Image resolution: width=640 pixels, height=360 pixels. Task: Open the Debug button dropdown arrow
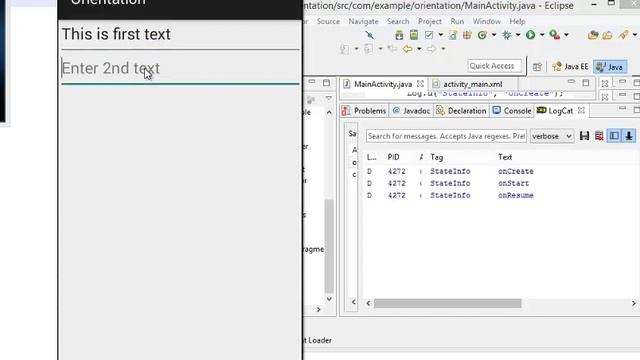click(518, 35)
